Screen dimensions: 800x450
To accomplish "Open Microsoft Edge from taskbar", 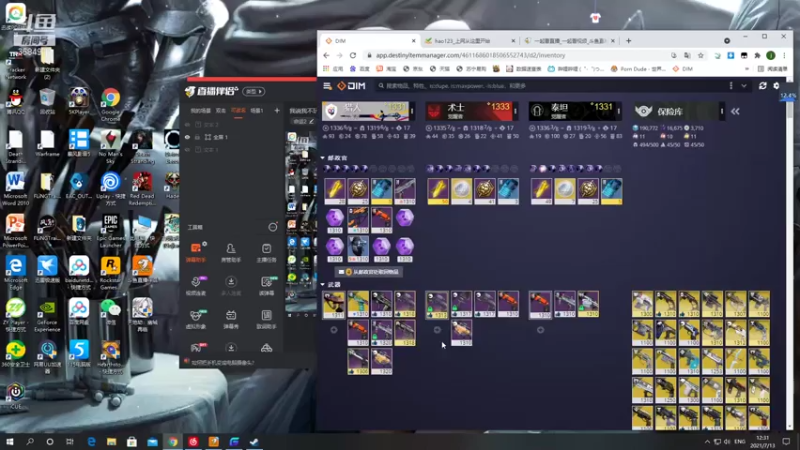I will (x=91, y=442).
